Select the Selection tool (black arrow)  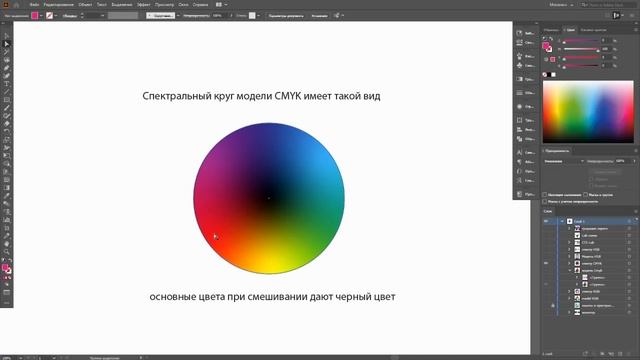[7, 36]
